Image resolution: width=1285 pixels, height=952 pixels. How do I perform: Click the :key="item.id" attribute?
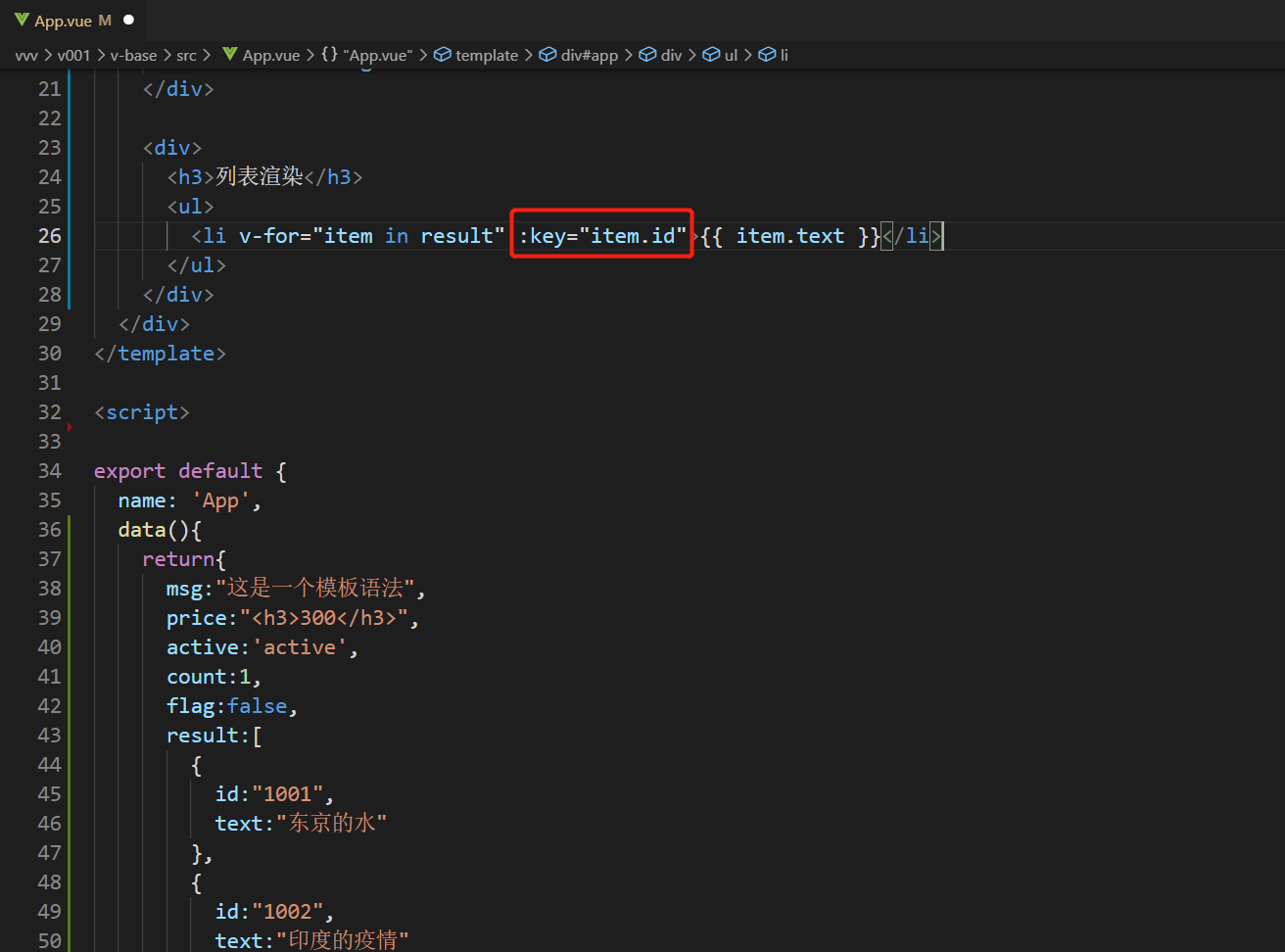(x=602, y=236)
